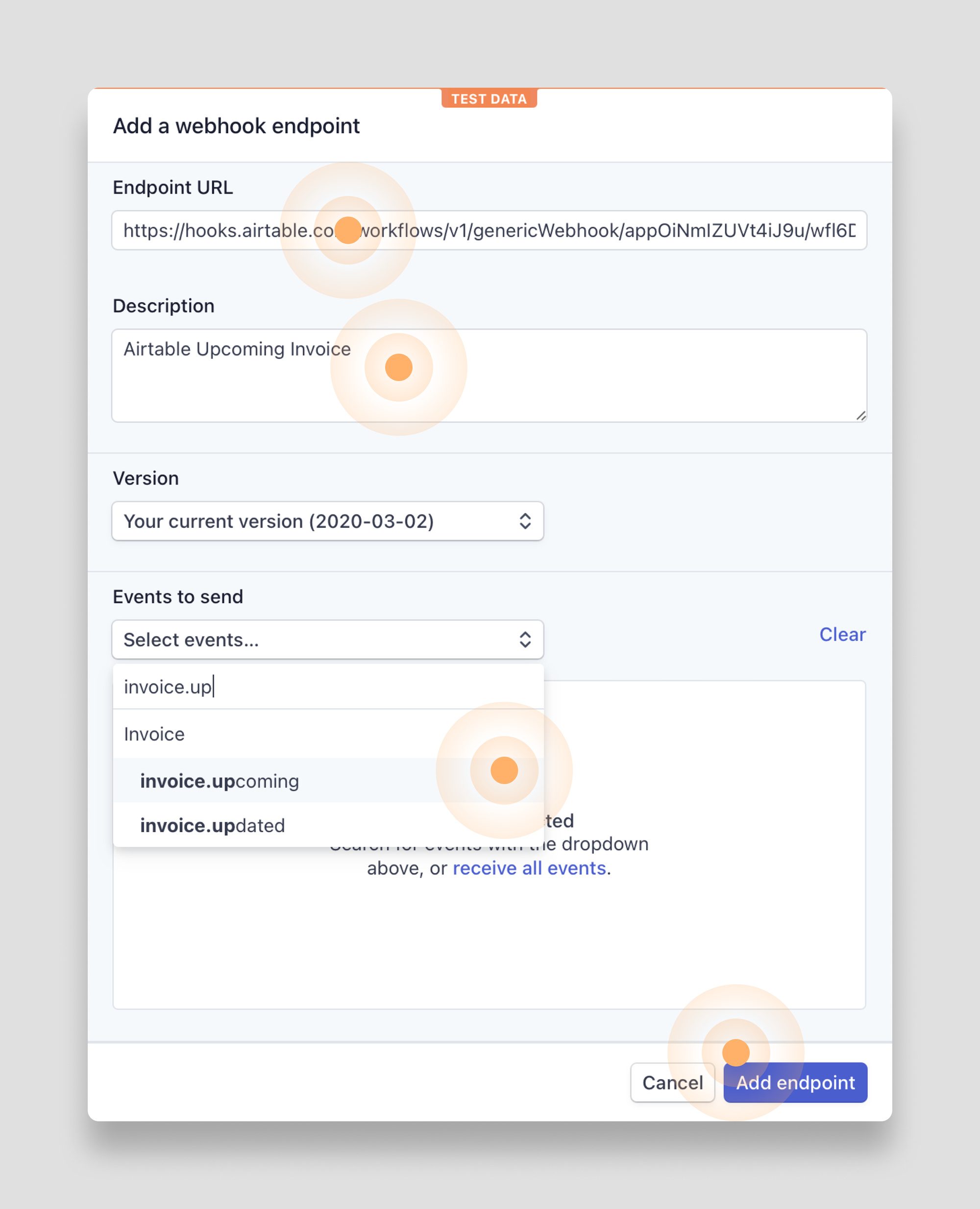
Task: Open the Select events dropdown
Action: click(327, 640)
